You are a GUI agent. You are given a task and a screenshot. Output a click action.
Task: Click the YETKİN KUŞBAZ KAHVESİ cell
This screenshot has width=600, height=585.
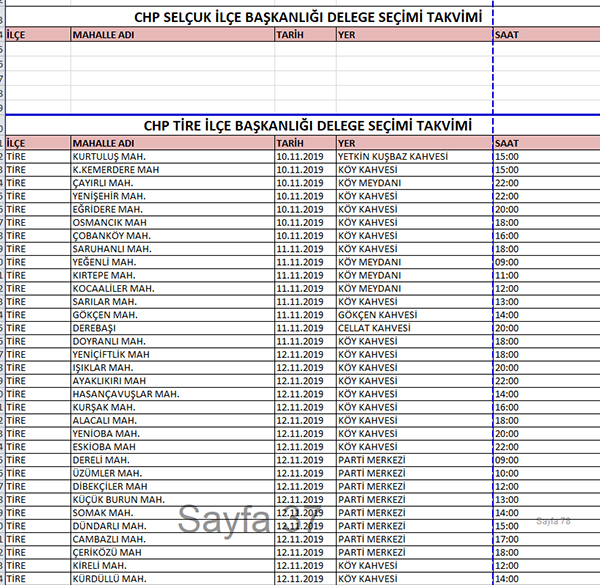(414, 156)
